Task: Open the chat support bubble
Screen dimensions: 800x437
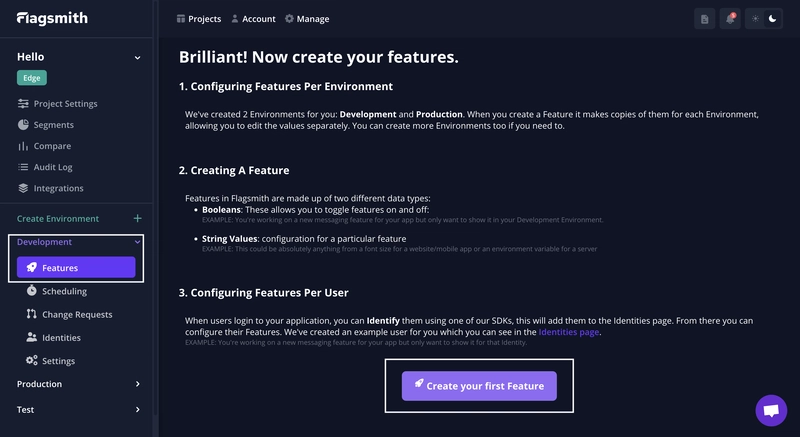Action: 771,410
